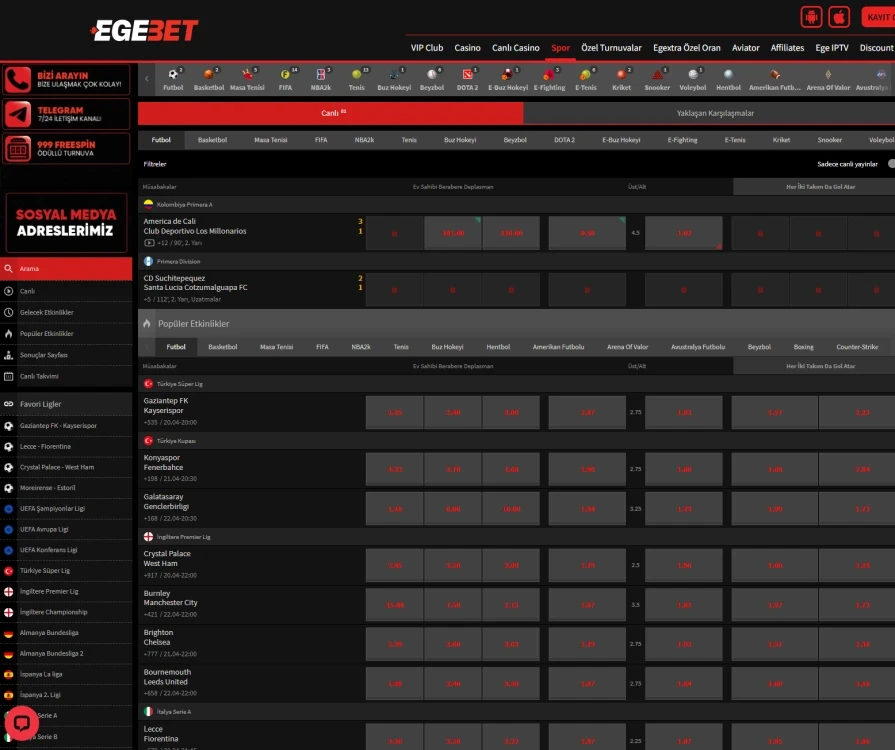This screenshot has height=750, width=895.
Task: Open the Android app download icon
Action: [x=811, y=17]
